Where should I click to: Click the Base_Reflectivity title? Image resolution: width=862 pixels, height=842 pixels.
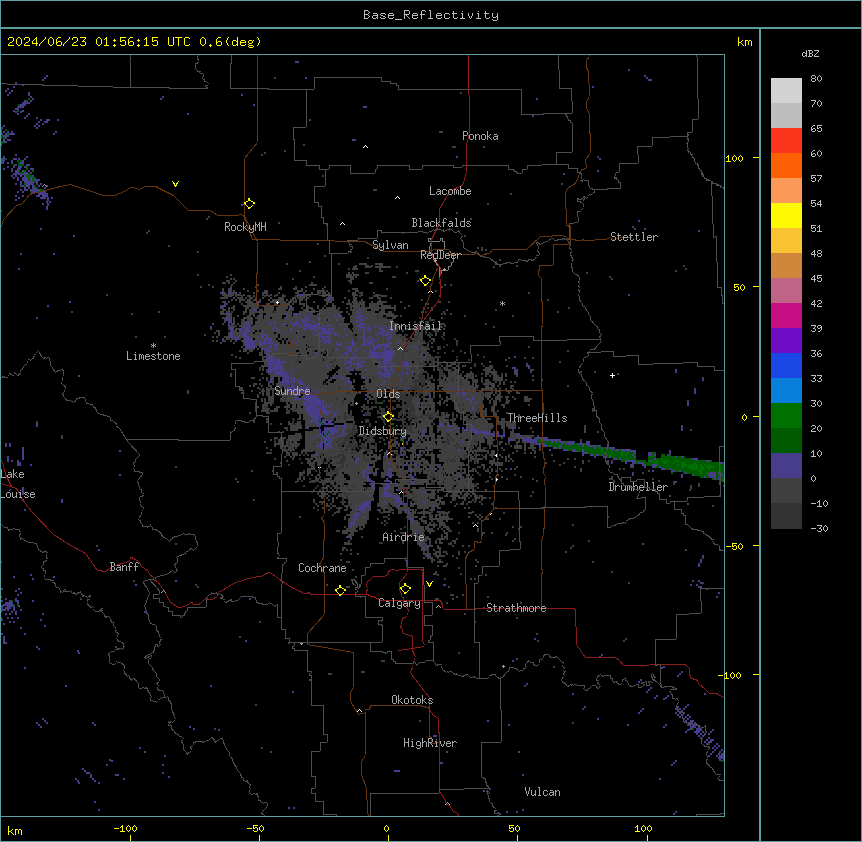[431, 15]
